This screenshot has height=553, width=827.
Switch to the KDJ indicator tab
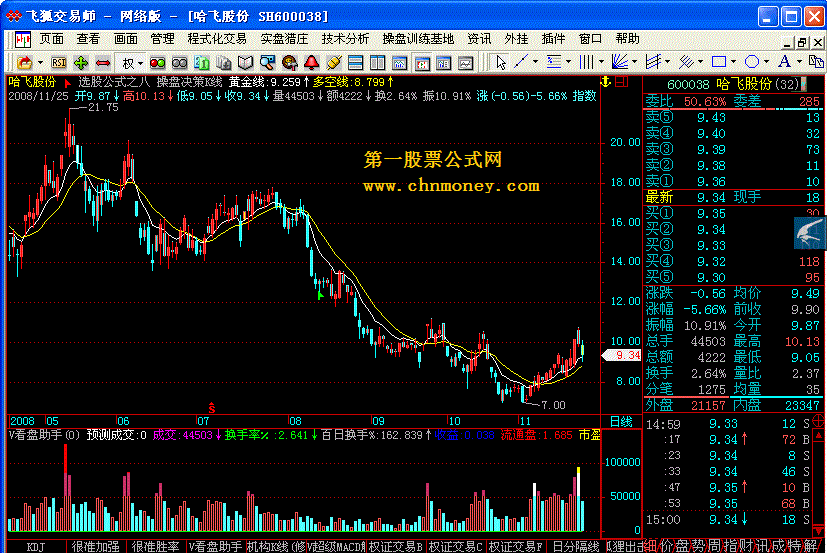point(36,547)
